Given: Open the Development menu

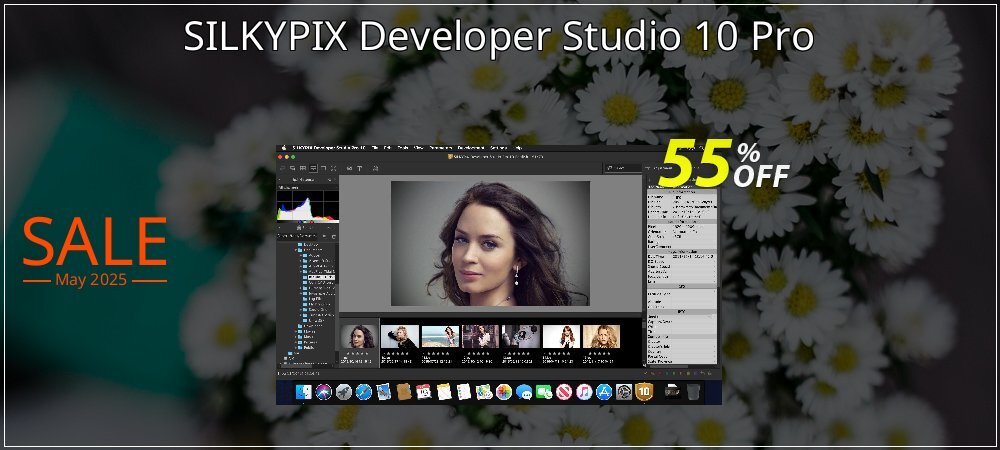Looking at the screenshot, I should click(x=471, y=148).
